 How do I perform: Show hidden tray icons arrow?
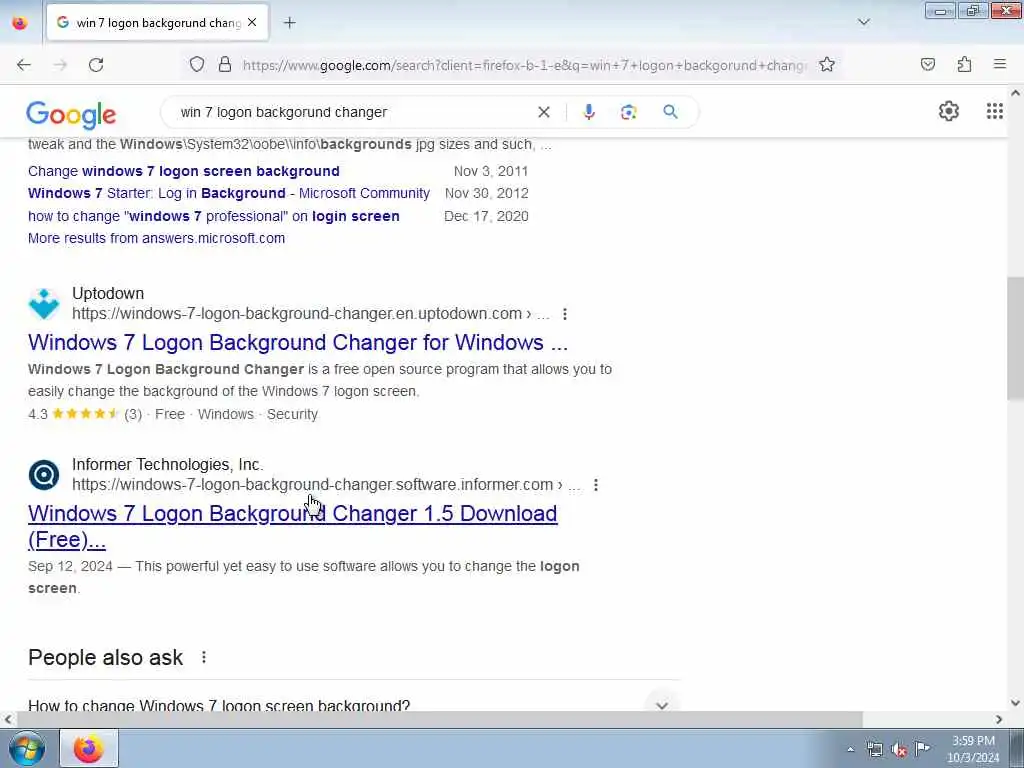(850, 749)
